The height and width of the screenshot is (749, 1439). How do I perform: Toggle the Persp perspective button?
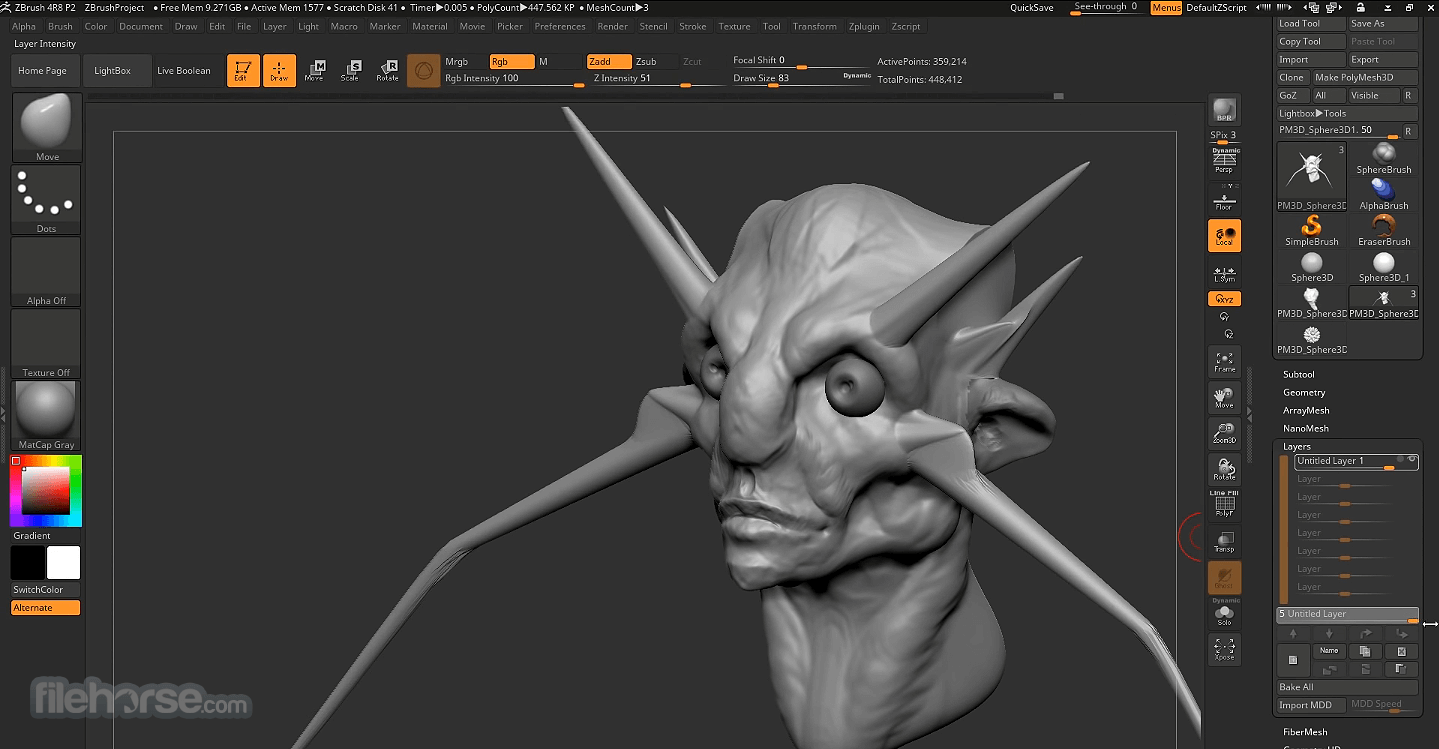pyautogui.click(x=1224, y=161)
